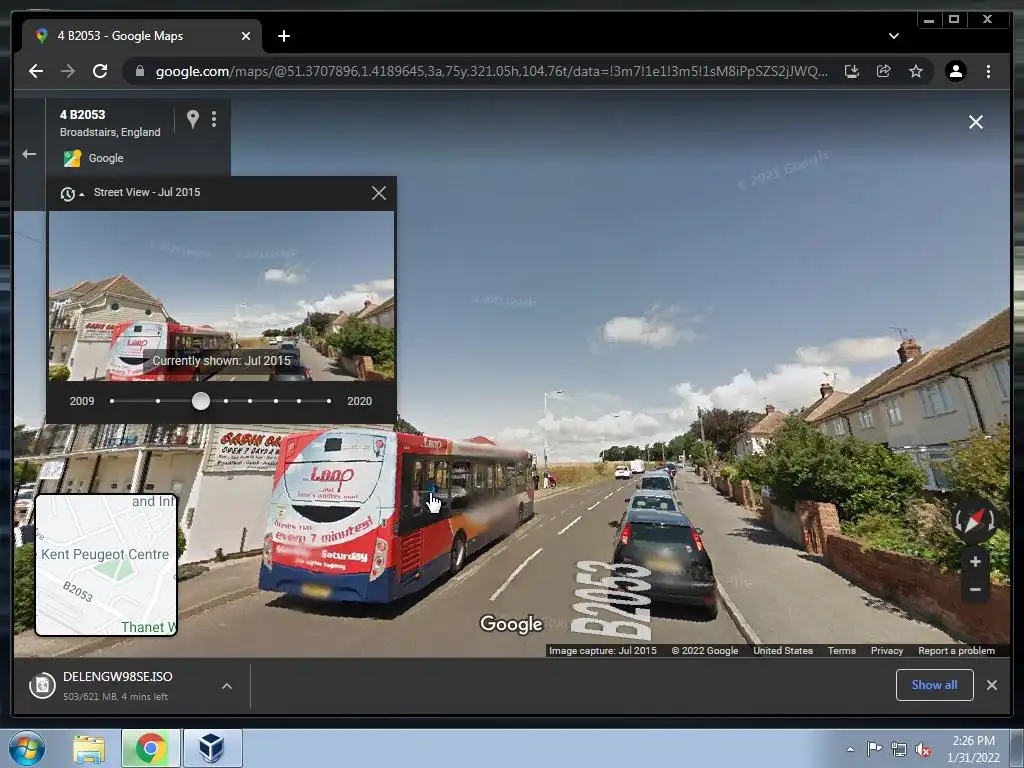
Task: Open the install app icon in address bar
Action: click(852, 71)
